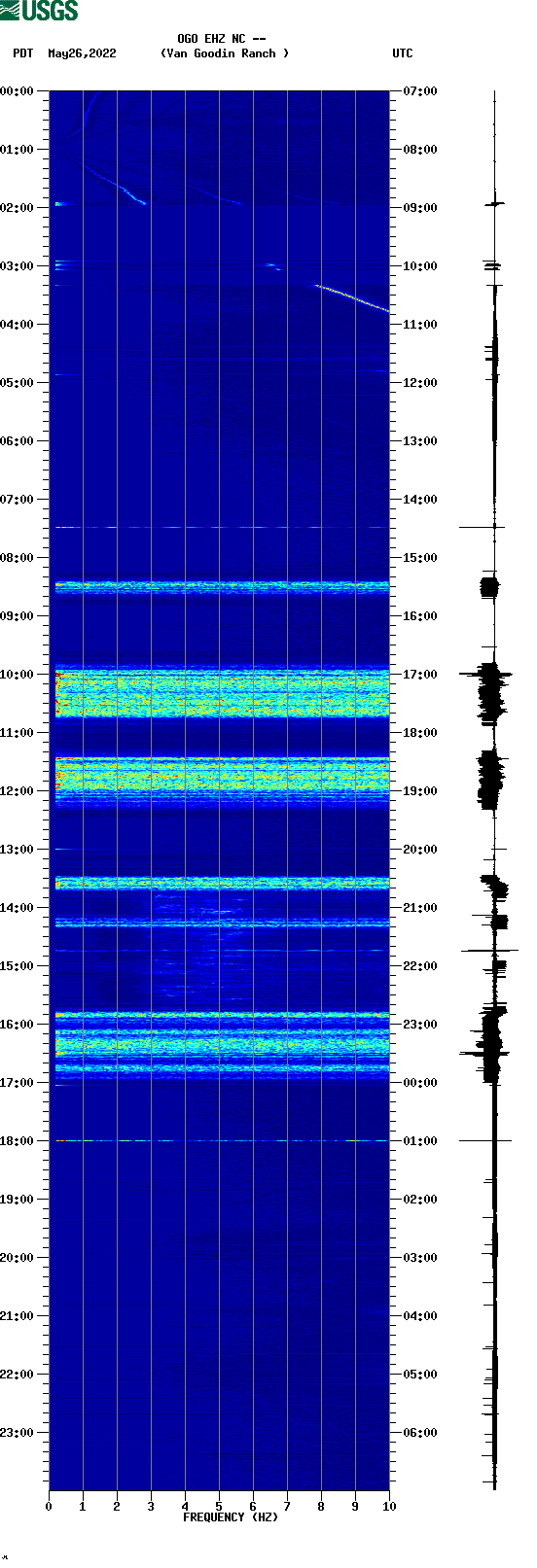Click the diagonal signal streak near 03:30 PDT
Image resolution: width=537 pixels, height=1568 pixels.
pos(351,297)
